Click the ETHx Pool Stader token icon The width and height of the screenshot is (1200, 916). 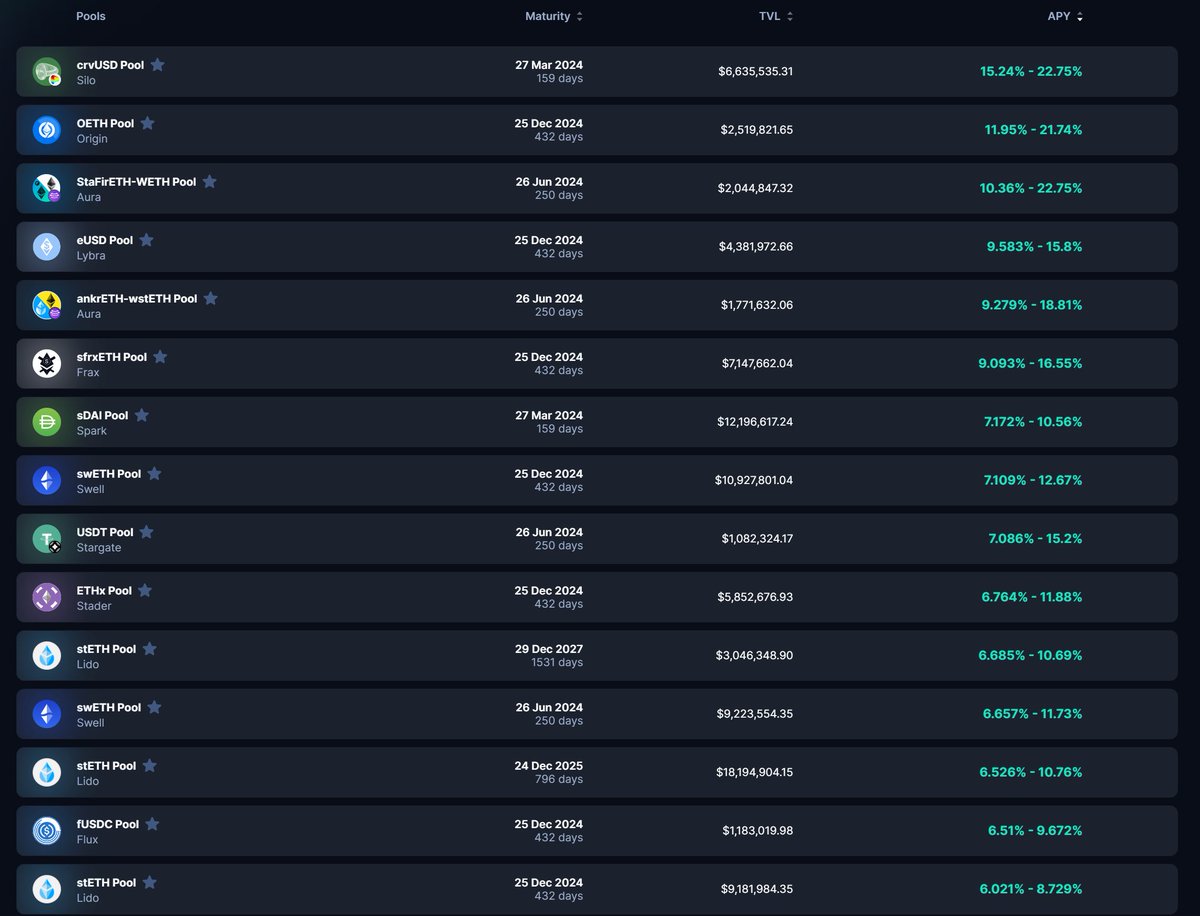[47, 597]
